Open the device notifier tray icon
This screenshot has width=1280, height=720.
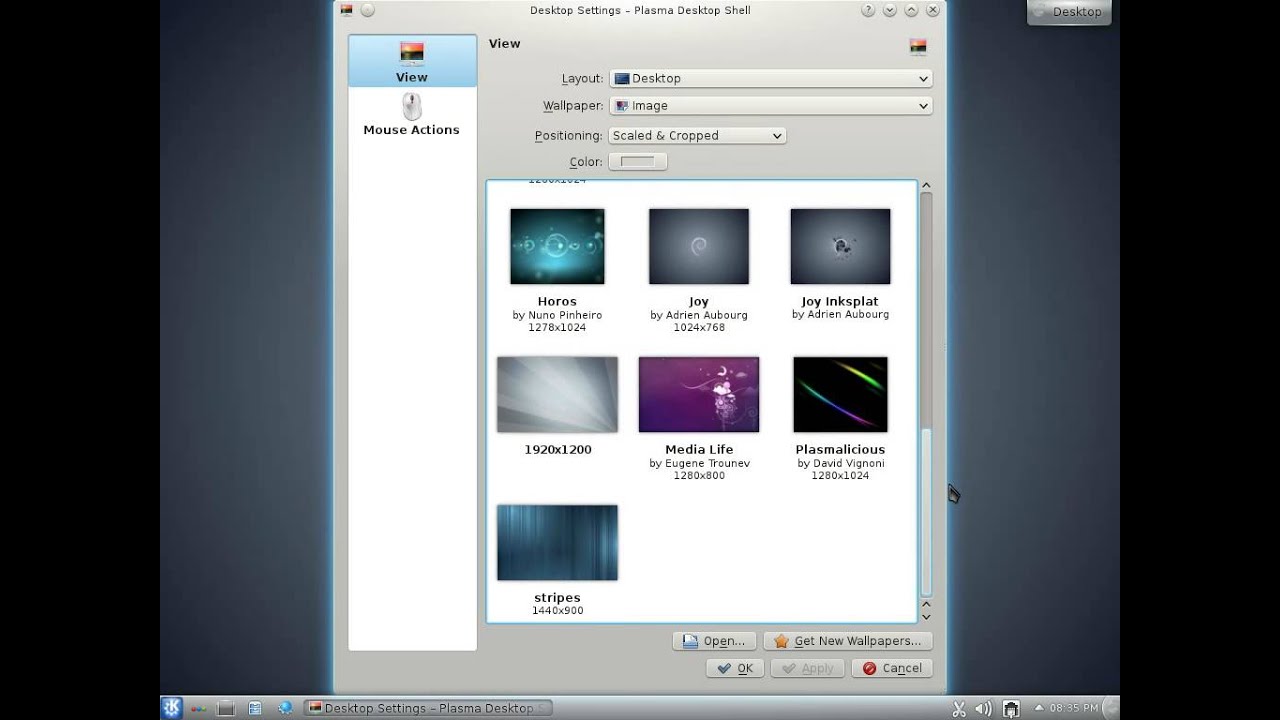coord(1011,709)
